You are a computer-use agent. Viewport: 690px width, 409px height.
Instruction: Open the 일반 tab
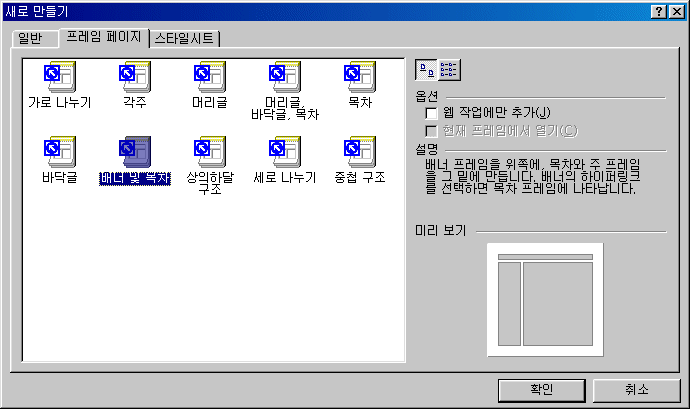(35, 39)
